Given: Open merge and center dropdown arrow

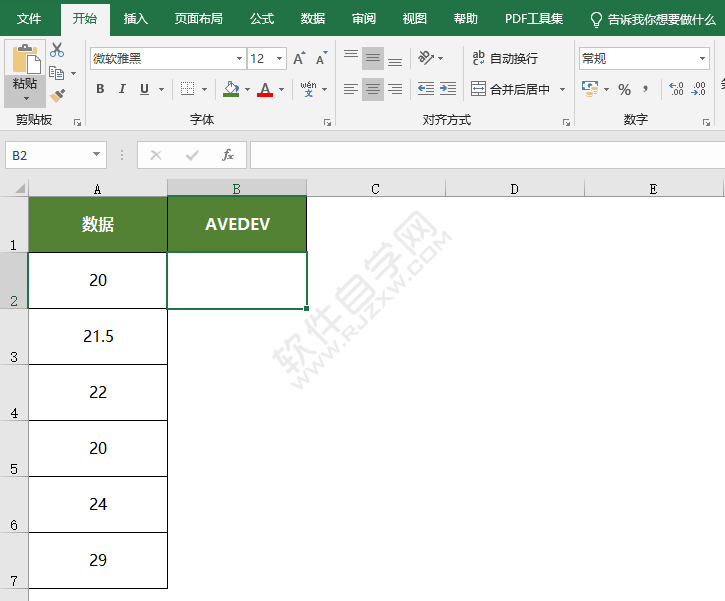Looking at the screenshot, I should coord(563,89).
